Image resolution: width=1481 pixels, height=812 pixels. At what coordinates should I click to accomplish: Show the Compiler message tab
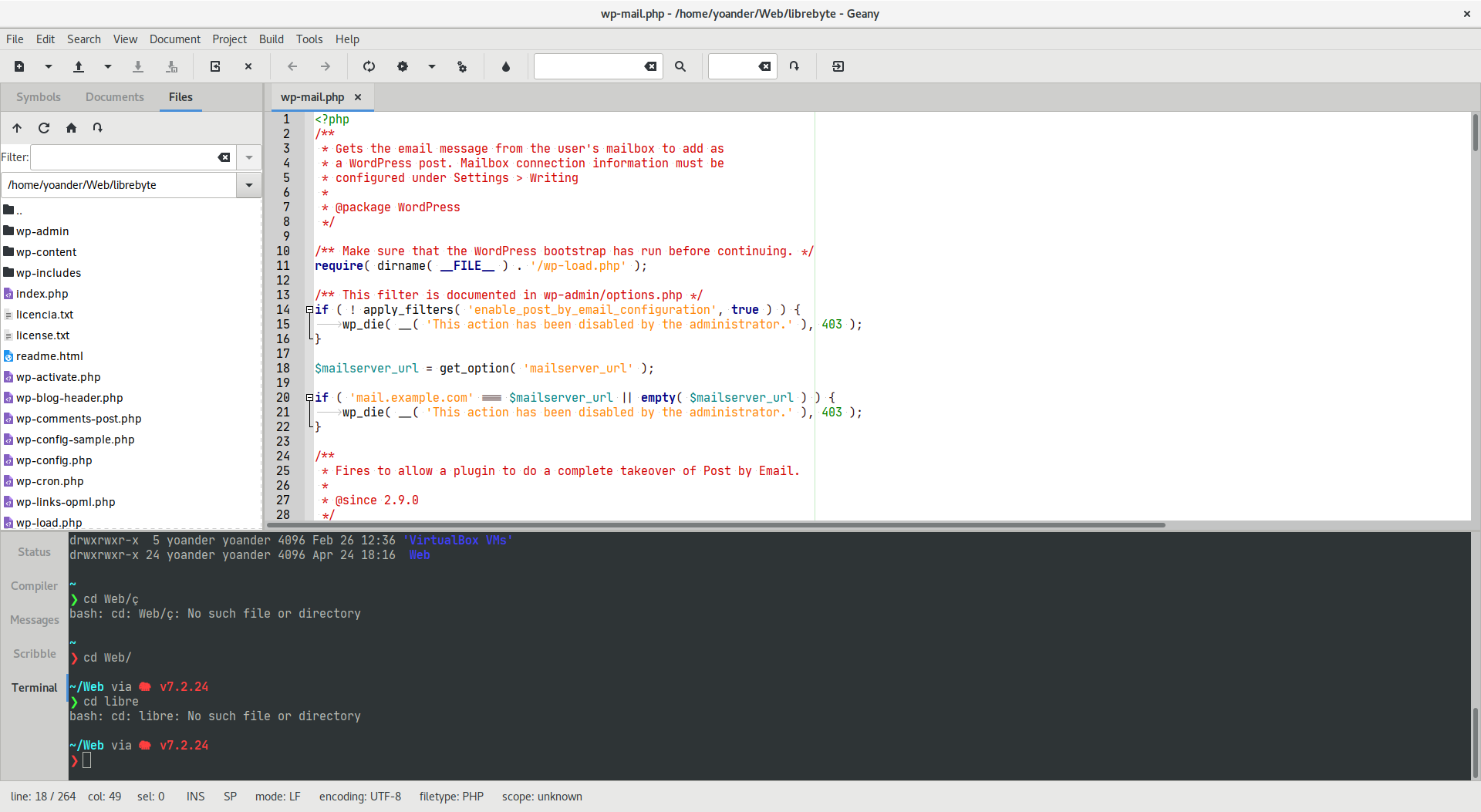[34, 586]
